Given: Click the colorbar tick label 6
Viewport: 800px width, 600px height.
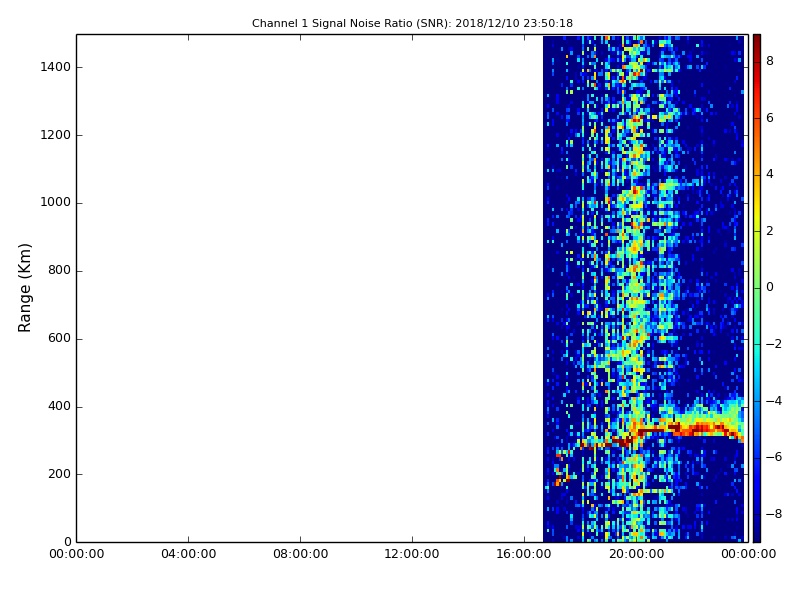Looking at the screenshot, I should (769, 118).
